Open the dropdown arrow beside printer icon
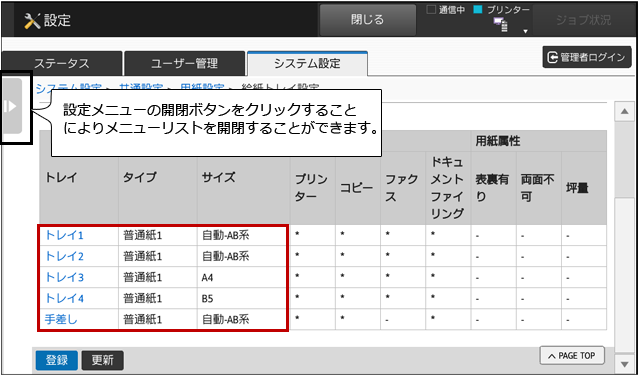 point(526,31)
